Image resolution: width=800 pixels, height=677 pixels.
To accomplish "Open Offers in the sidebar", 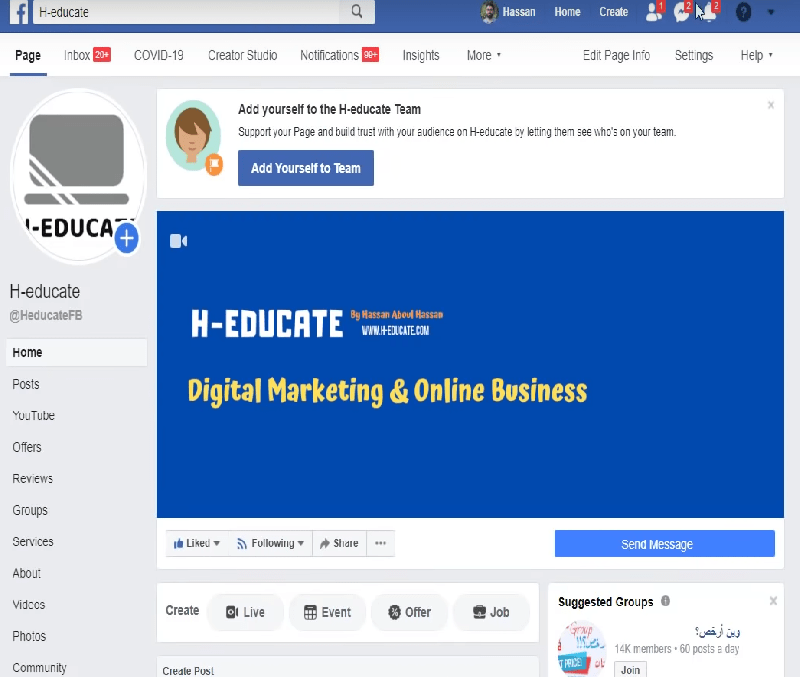I will pyautogui.click(x=27, y=447).
